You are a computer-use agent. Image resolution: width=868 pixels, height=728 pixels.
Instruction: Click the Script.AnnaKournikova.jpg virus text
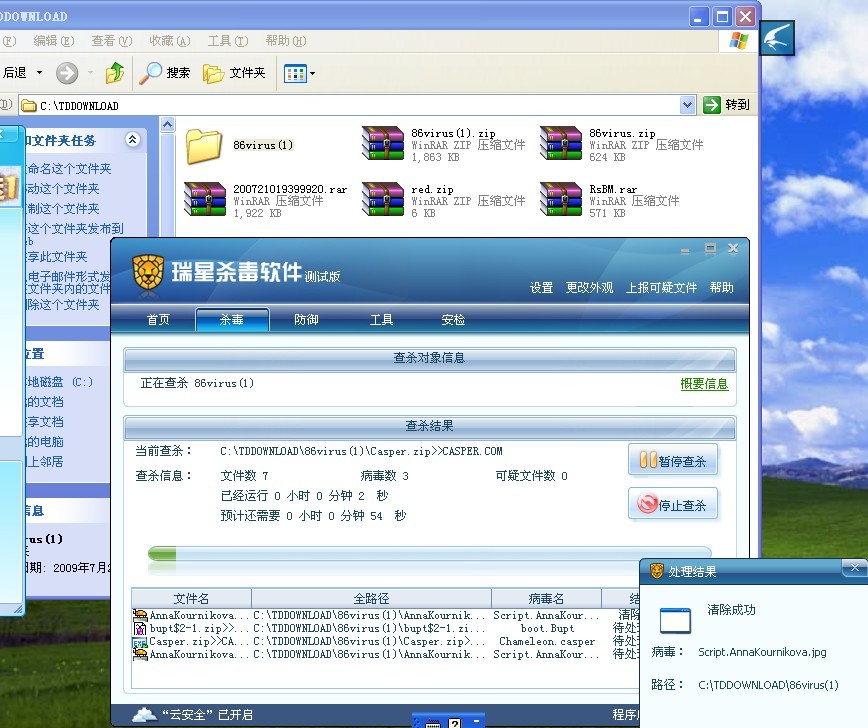coord(762,652)
